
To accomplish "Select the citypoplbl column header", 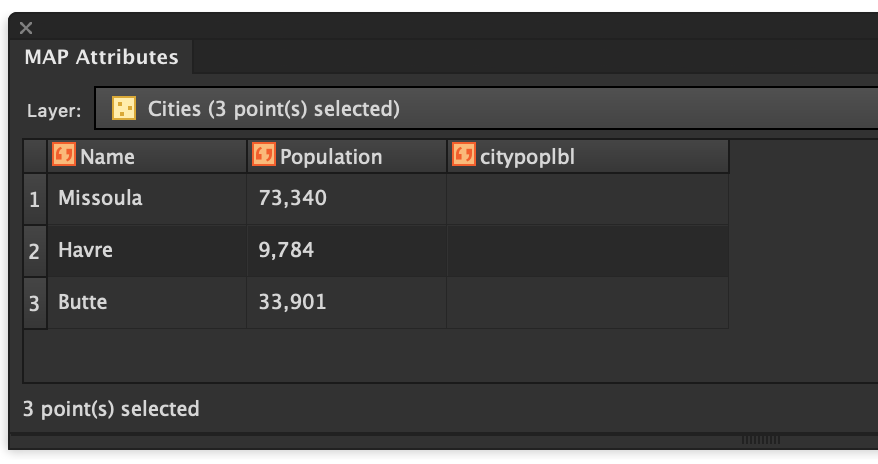I will click(x=588, y=156).
